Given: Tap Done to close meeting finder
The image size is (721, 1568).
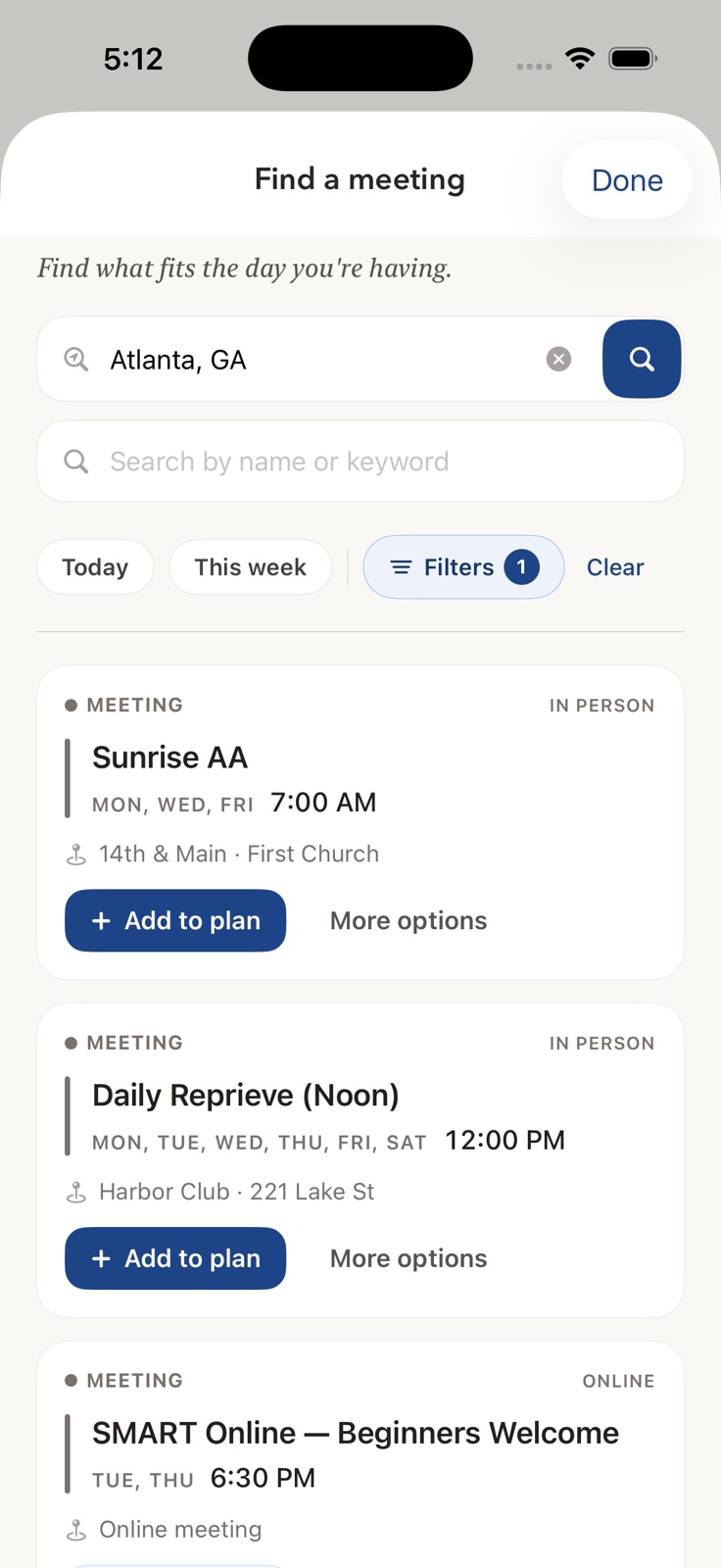Looking at the screenshot, I should [627, 180].
